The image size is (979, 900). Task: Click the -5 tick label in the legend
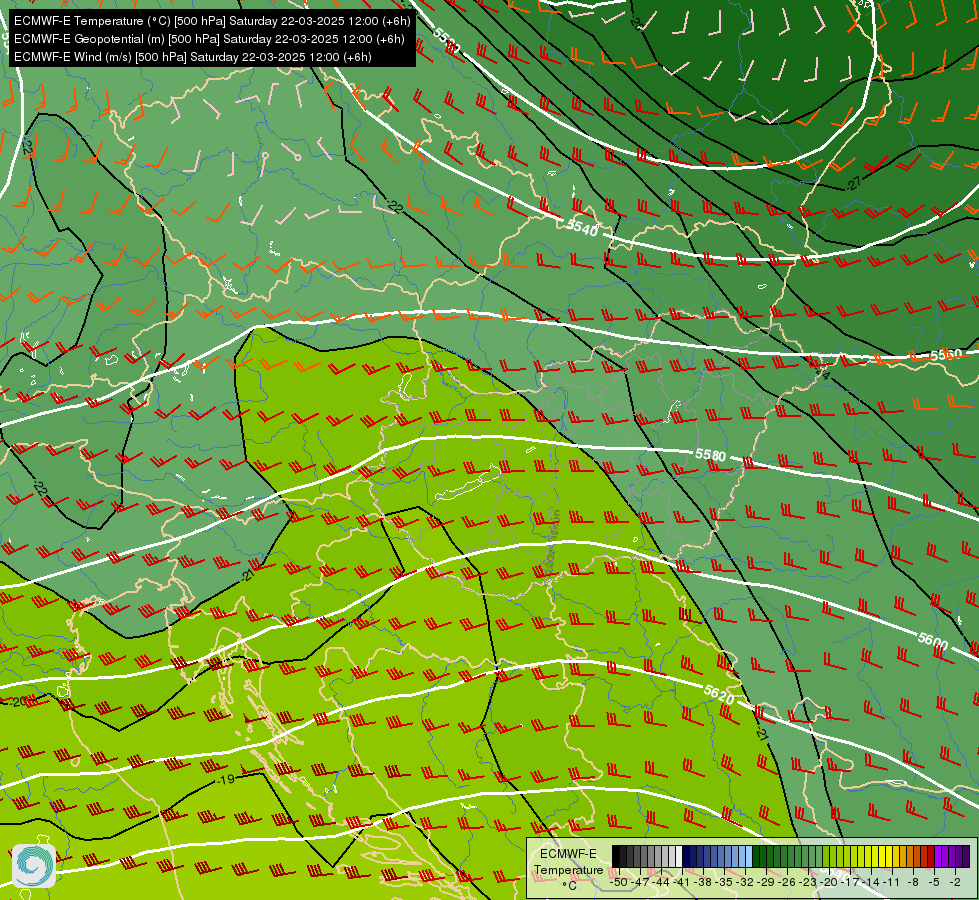click(x=934, y=882)
